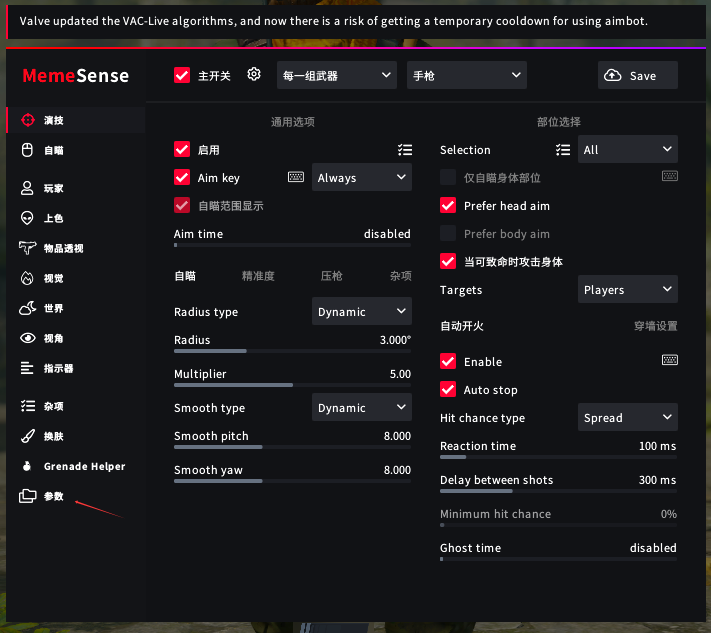711x633 pixels.
Task: Click the Save button
Action: pos(637,75)
